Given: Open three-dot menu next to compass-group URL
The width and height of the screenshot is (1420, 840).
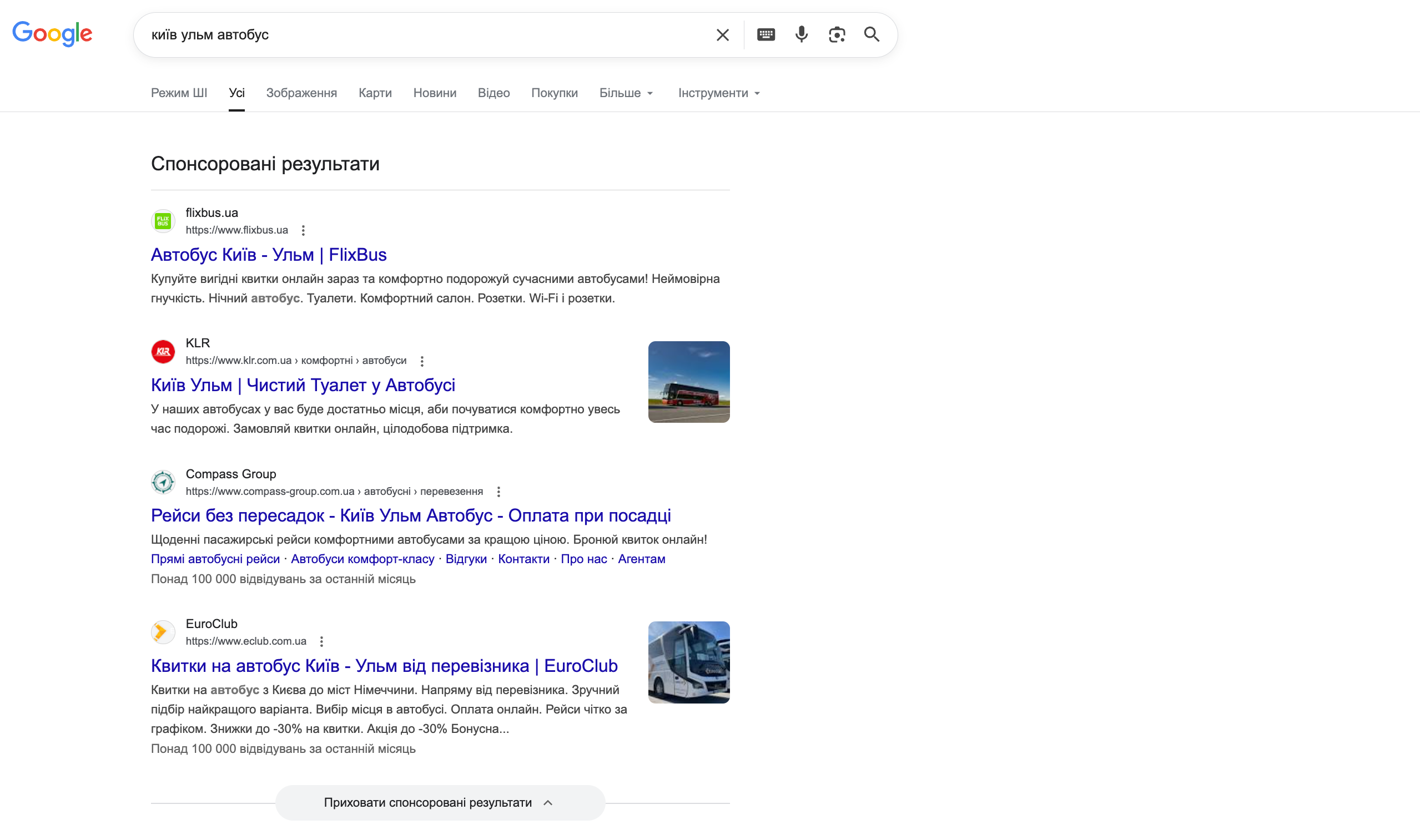Looking at the screenshot, I should tap(498, 492).
